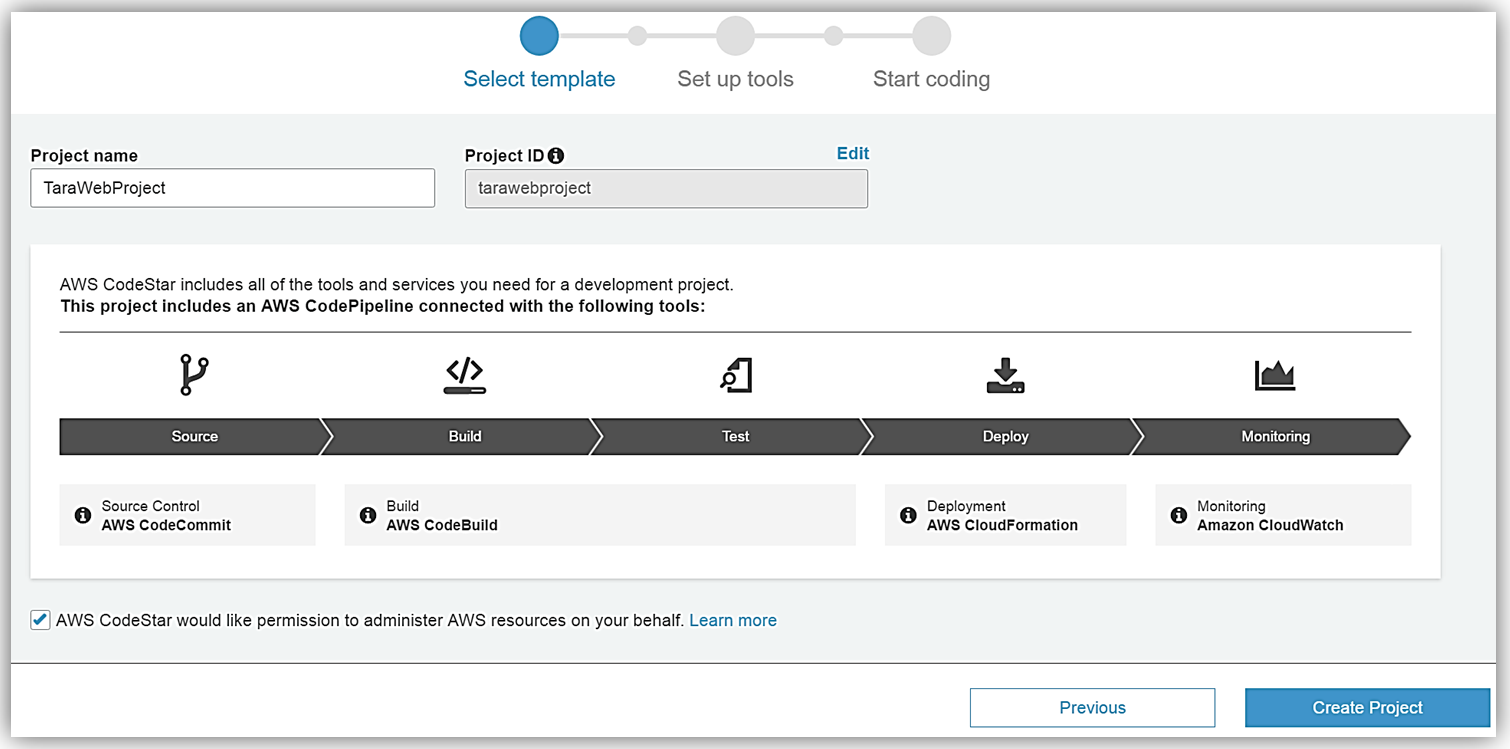Click the Test document magnifier icon
Screen dimensions: 1510x749
[736, 375]
